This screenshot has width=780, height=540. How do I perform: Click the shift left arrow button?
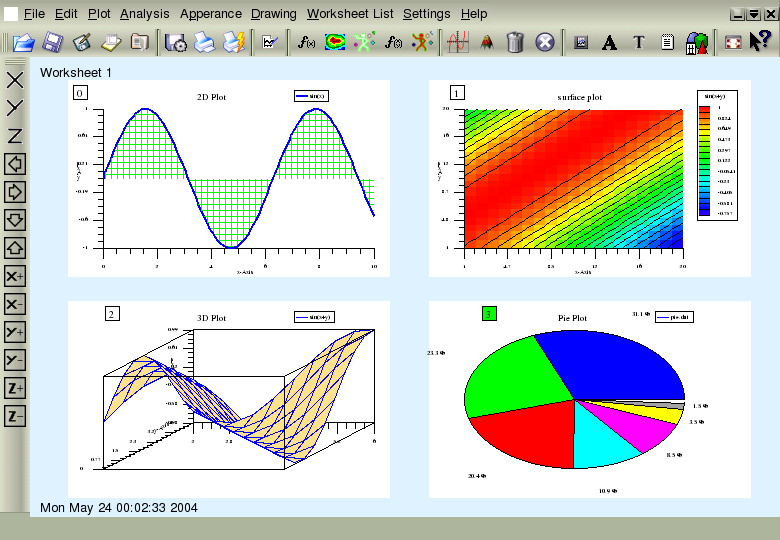(15, 164)
